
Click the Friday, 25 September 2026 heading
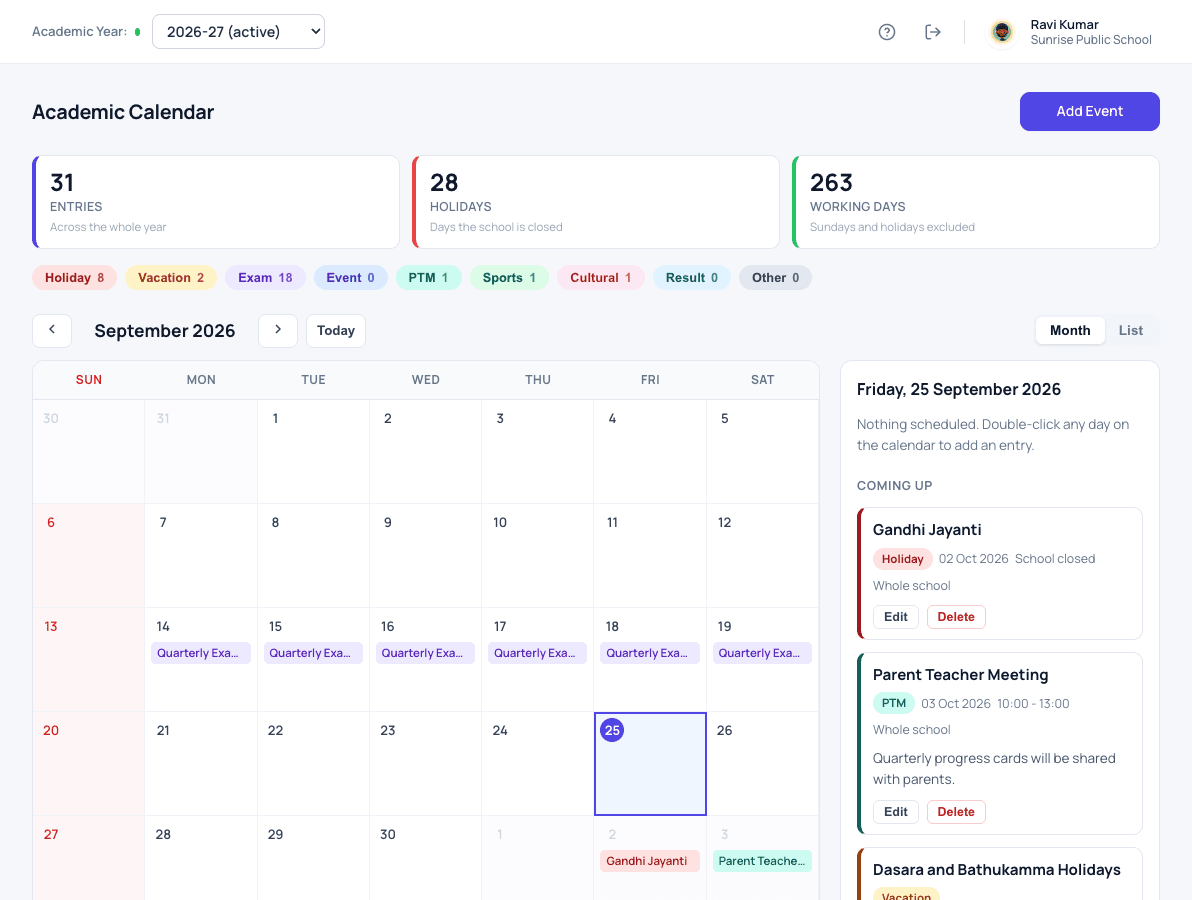(x=959, y=389)
